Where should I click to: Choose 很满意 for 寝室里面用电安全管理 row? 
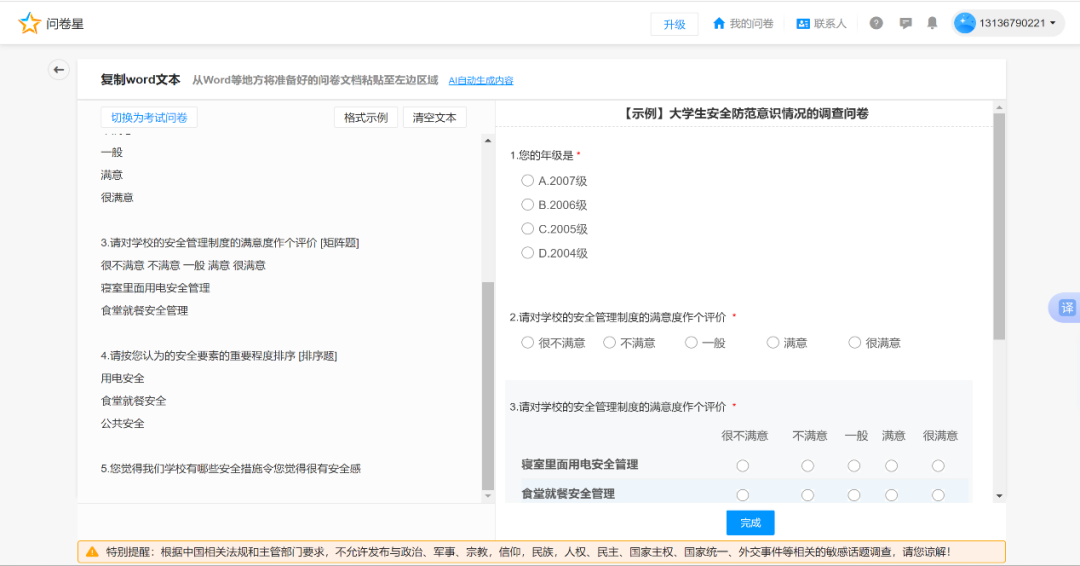(x=938, y=466)
